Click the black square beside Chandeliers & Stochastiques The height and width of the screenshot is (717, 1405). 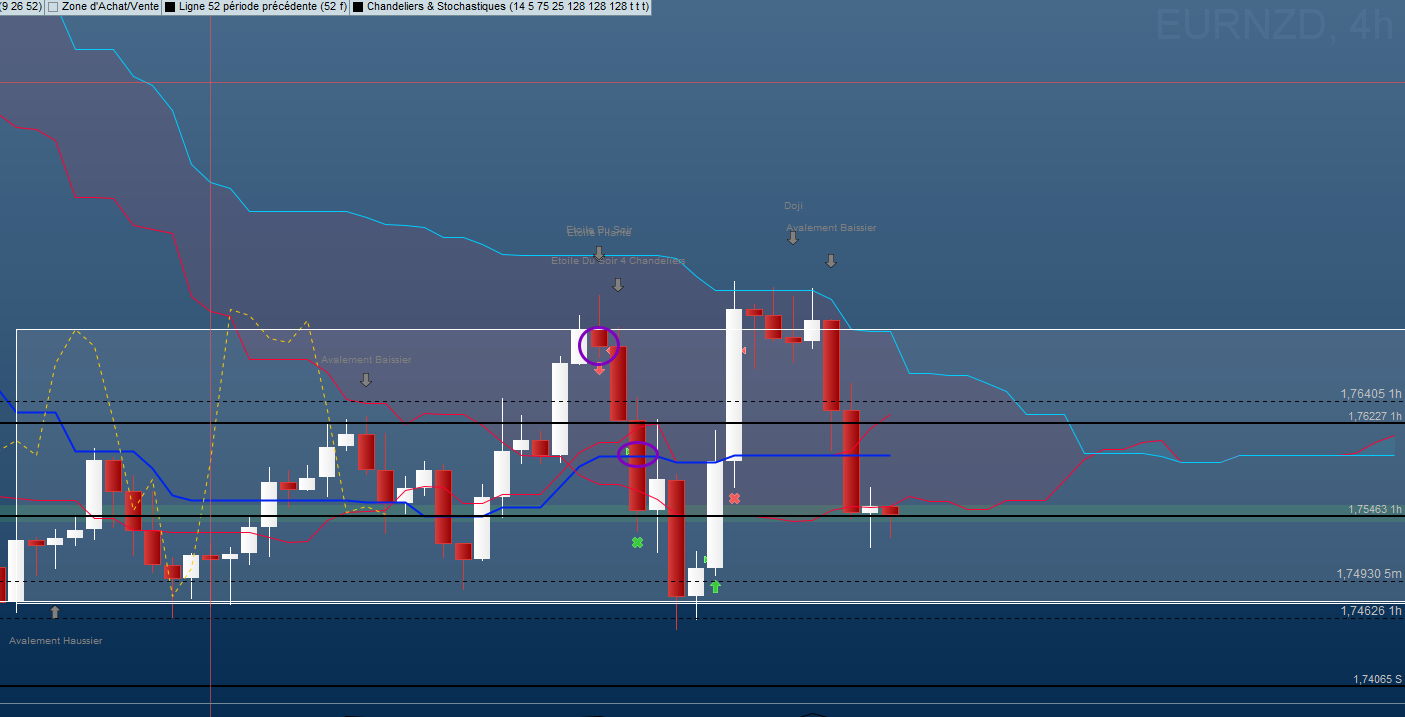[358, 7]
